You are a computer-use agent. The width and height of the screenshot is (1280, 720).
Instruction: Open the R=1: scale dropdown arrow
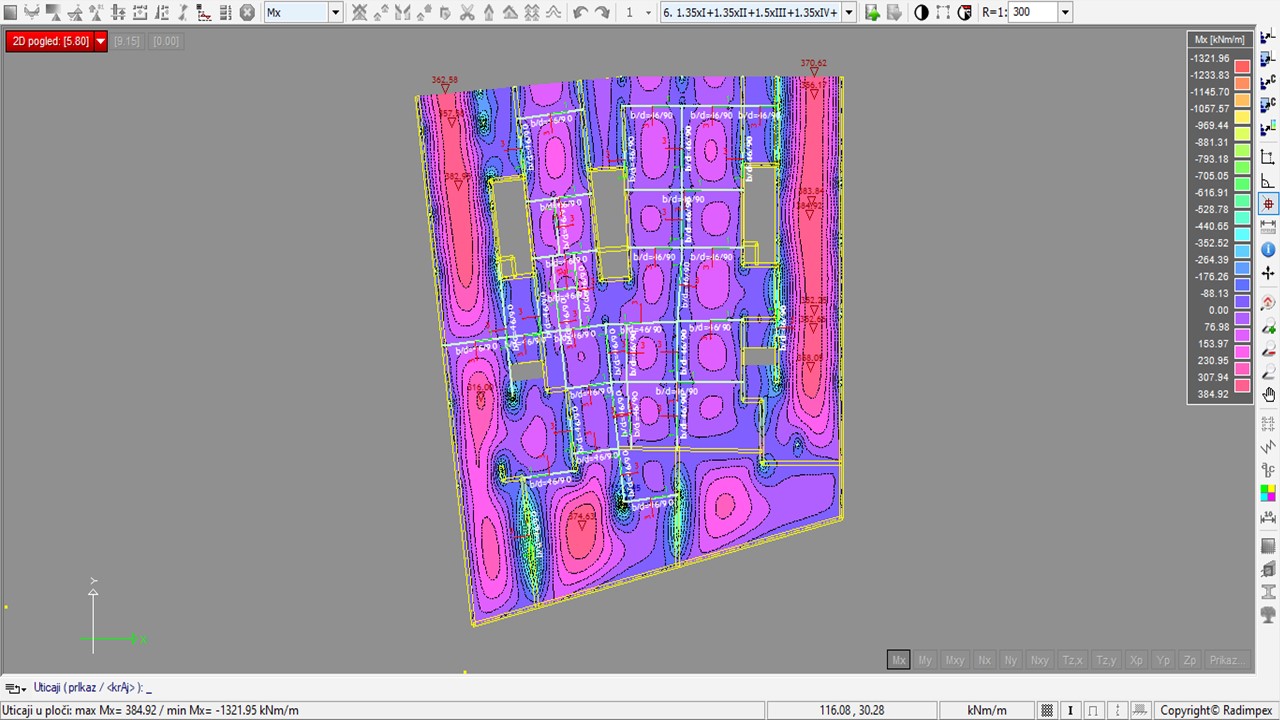click(1064, 12)
